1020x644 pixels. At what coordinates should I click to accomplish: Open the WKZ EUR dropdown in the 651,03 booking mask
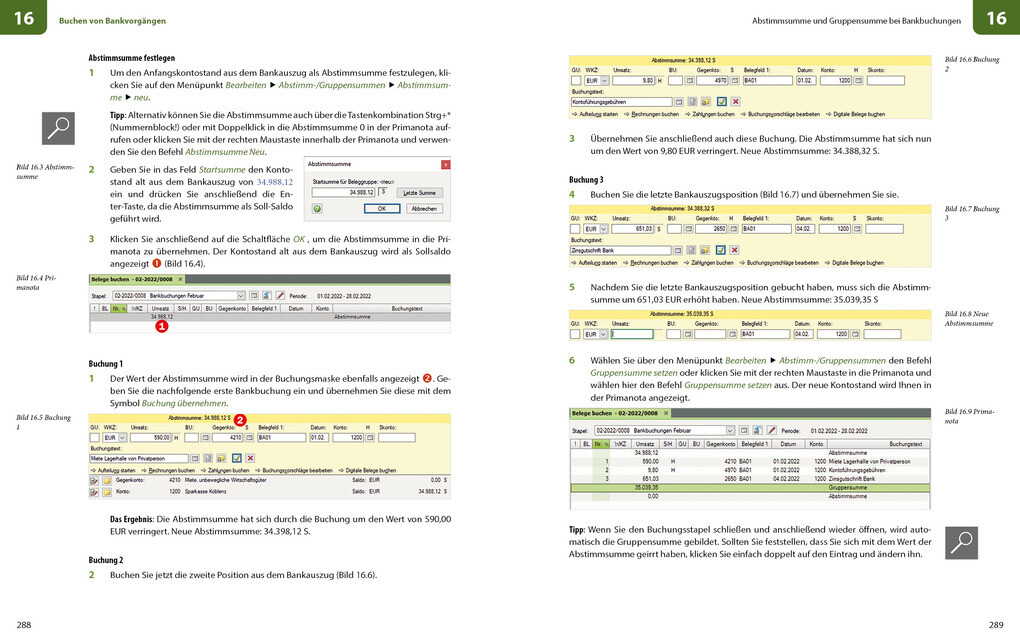[604, 229]
